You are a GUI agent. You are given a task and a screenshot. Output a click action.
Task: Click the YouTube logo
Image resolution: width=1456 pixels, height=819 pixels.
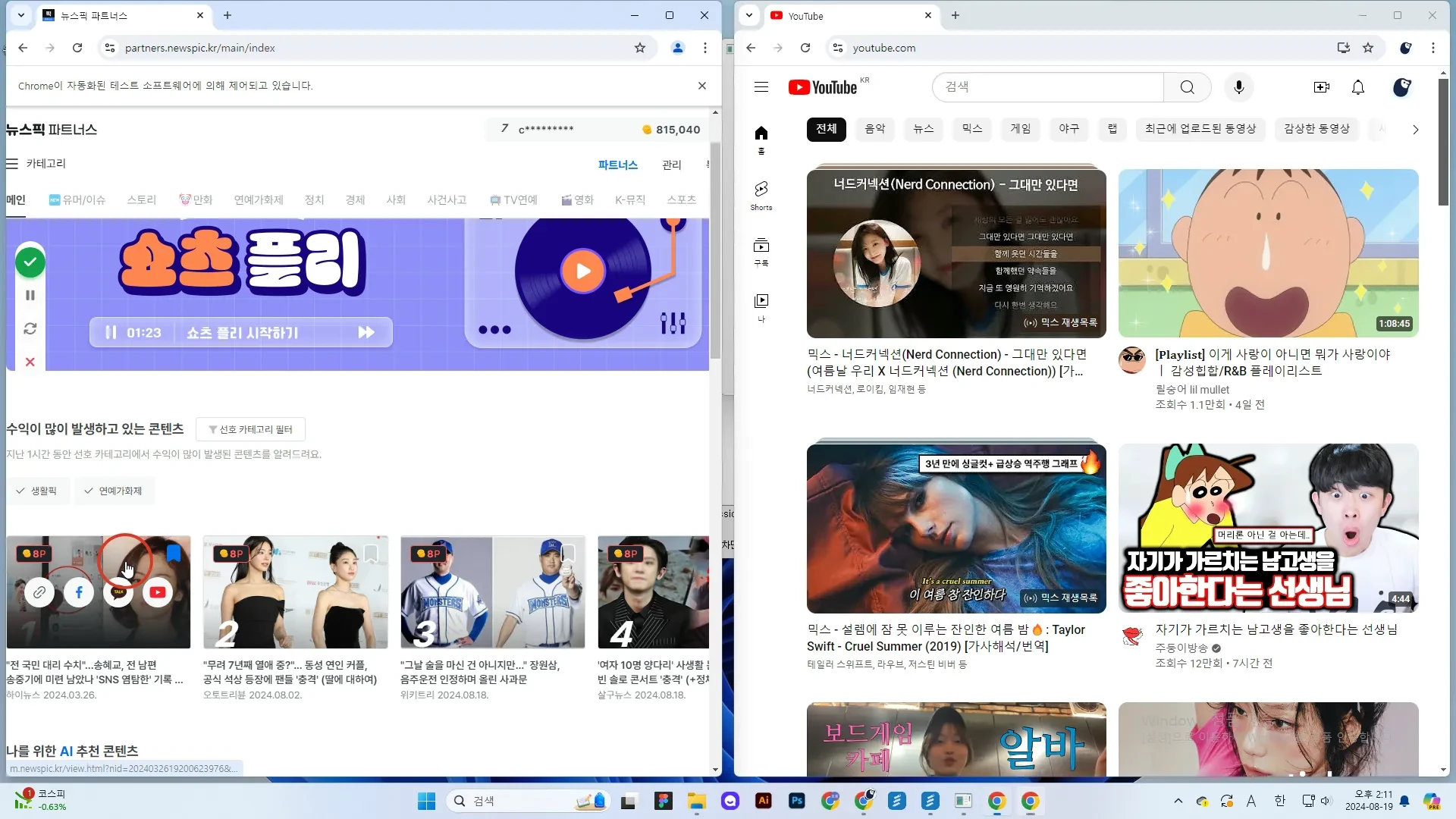click(x=823, y=87)
